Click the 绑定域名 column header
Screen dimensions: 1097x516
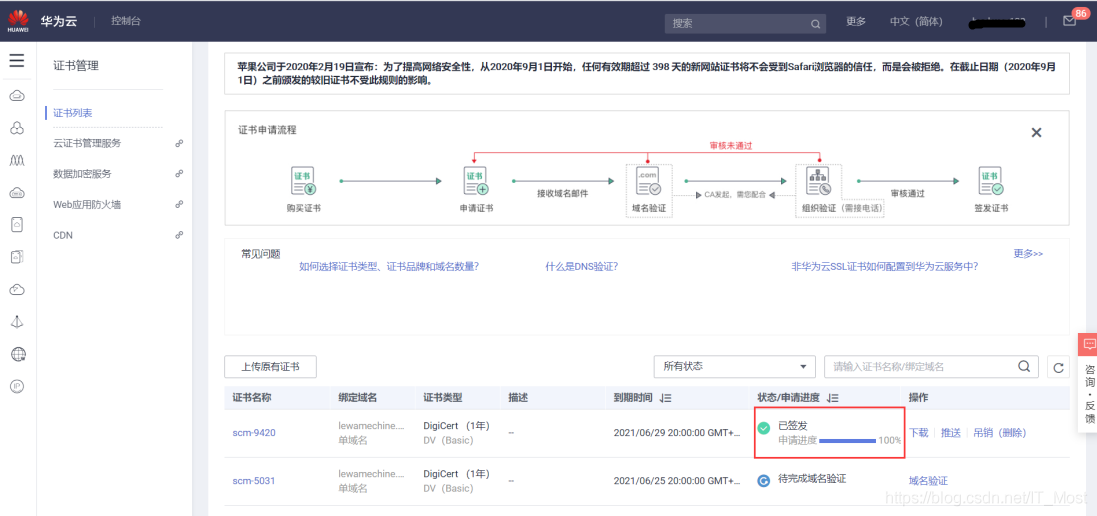358,397
